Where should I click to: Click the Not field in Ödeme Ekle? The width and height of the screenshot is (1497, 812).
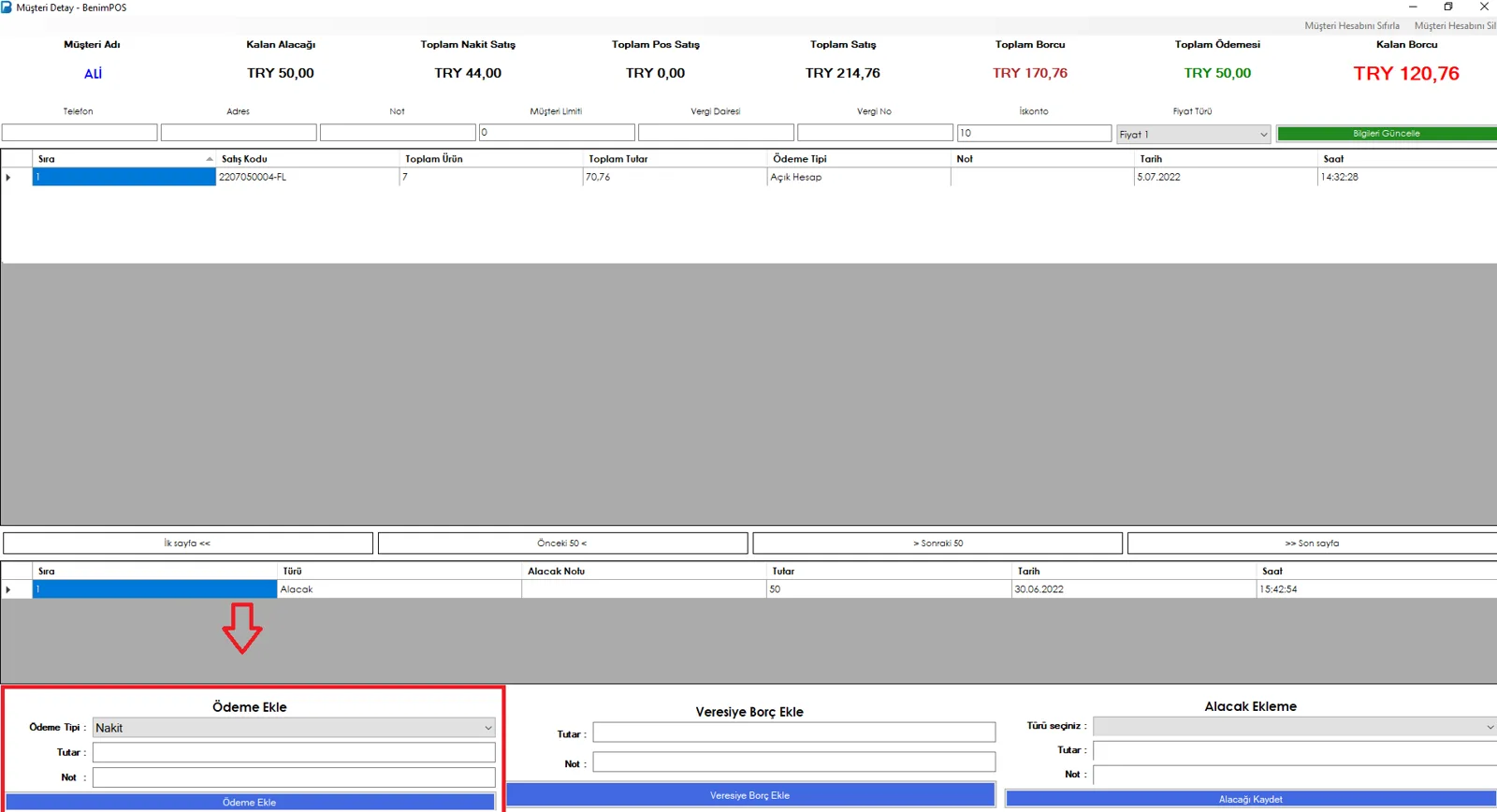point(294,777)
